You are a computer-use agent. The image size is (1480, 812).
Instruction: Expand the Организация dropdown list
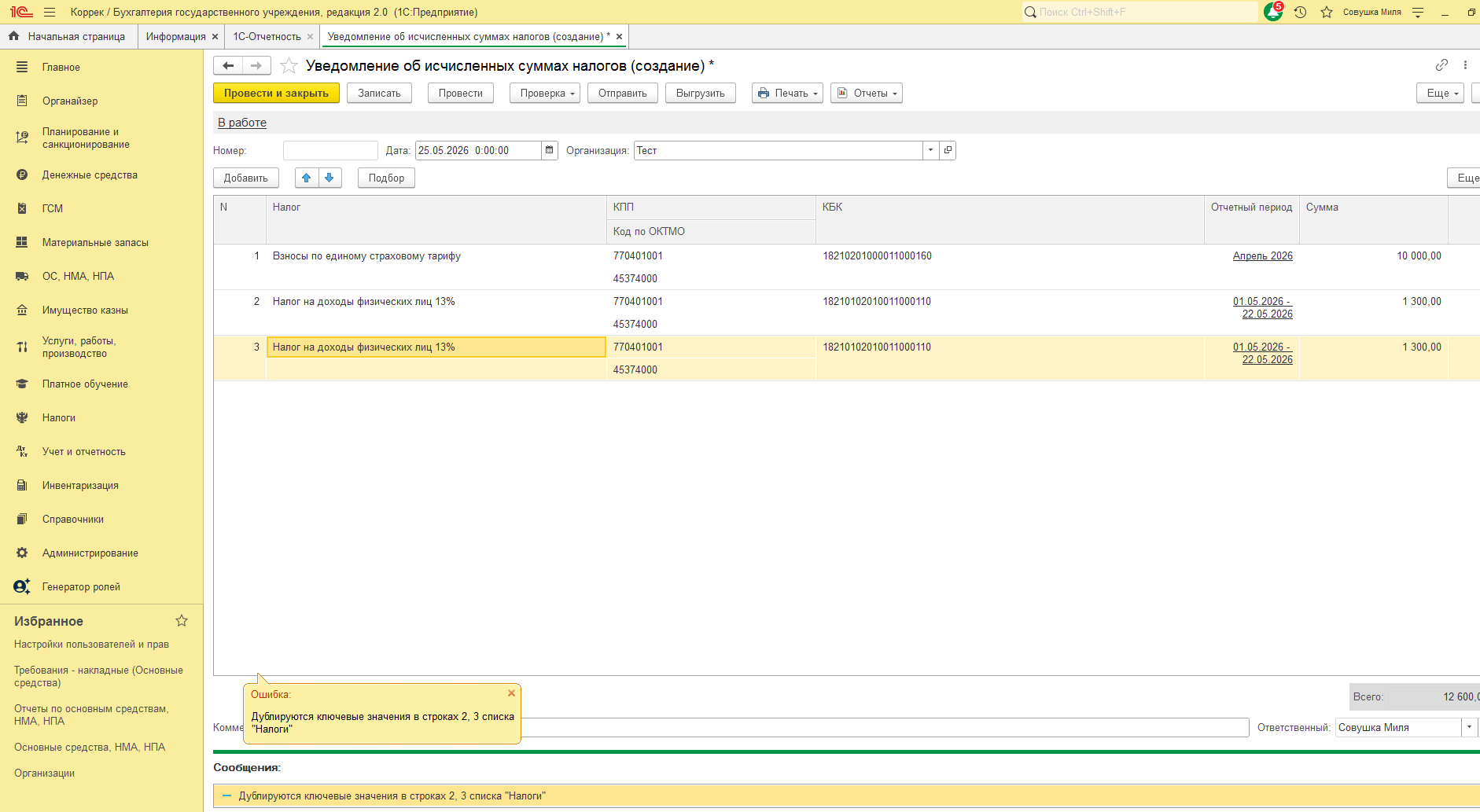coord(931,150)
